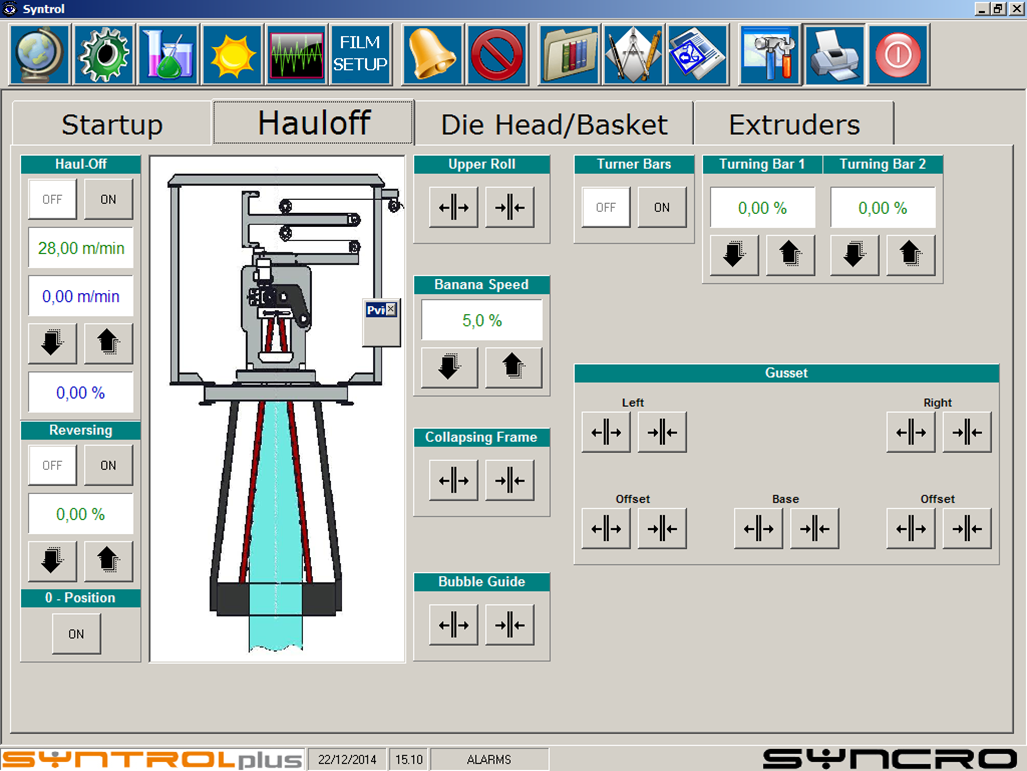Click the FILM SETUP button
This screenshot has height=771, width=1027.
pyautogui.click(x=360, y=55)
